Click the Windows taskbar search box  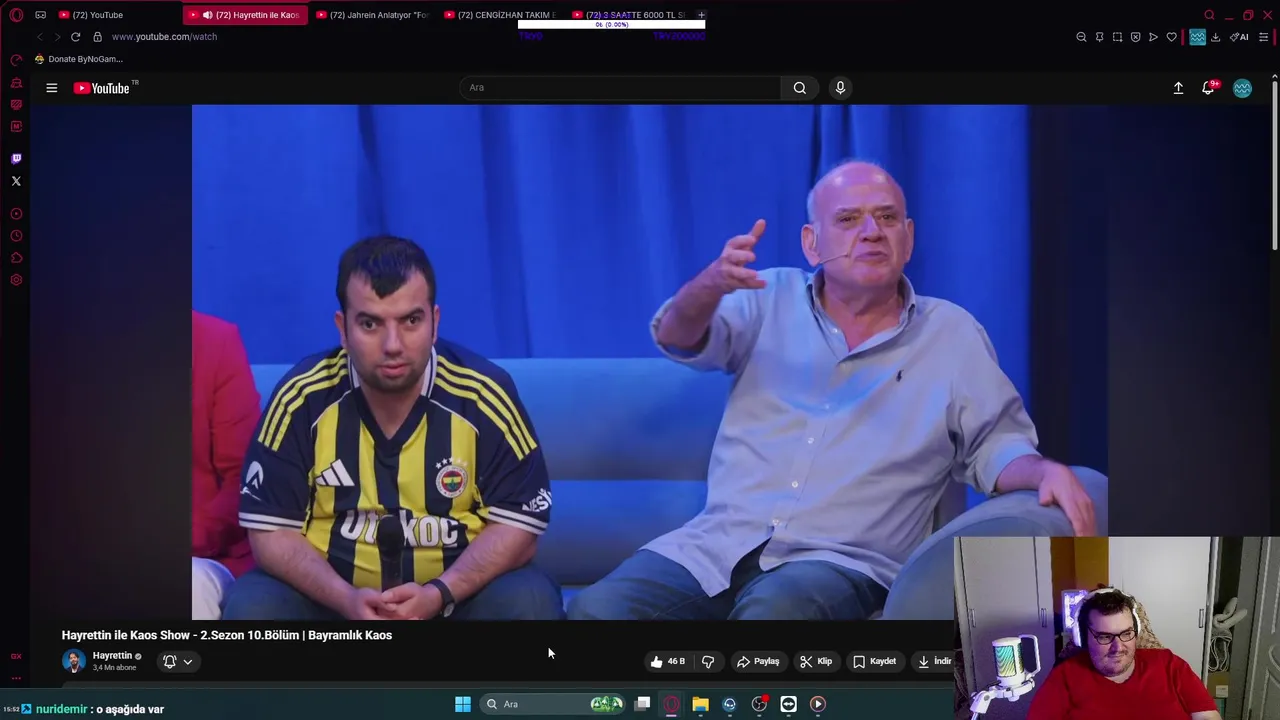click(551, 704)
